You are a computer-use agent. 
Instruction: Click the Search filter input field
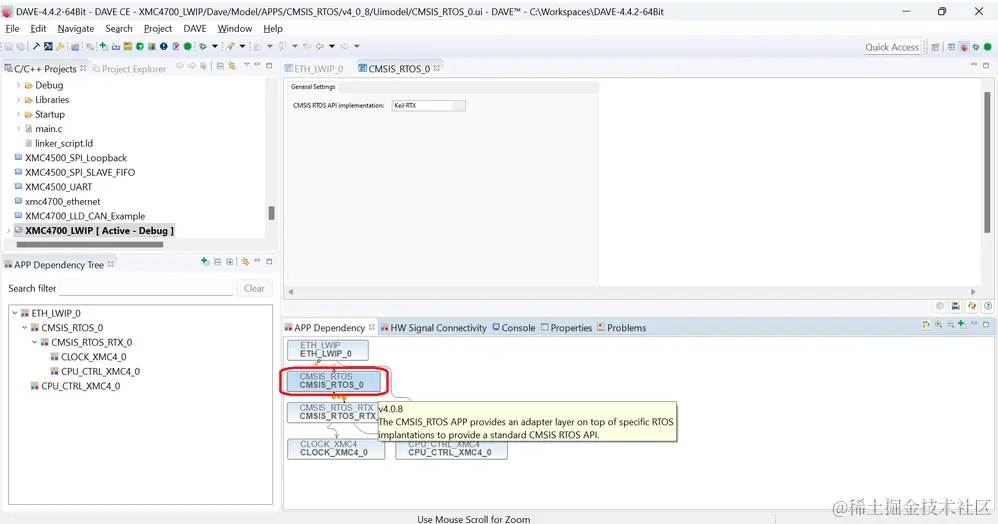click(146, 288)
